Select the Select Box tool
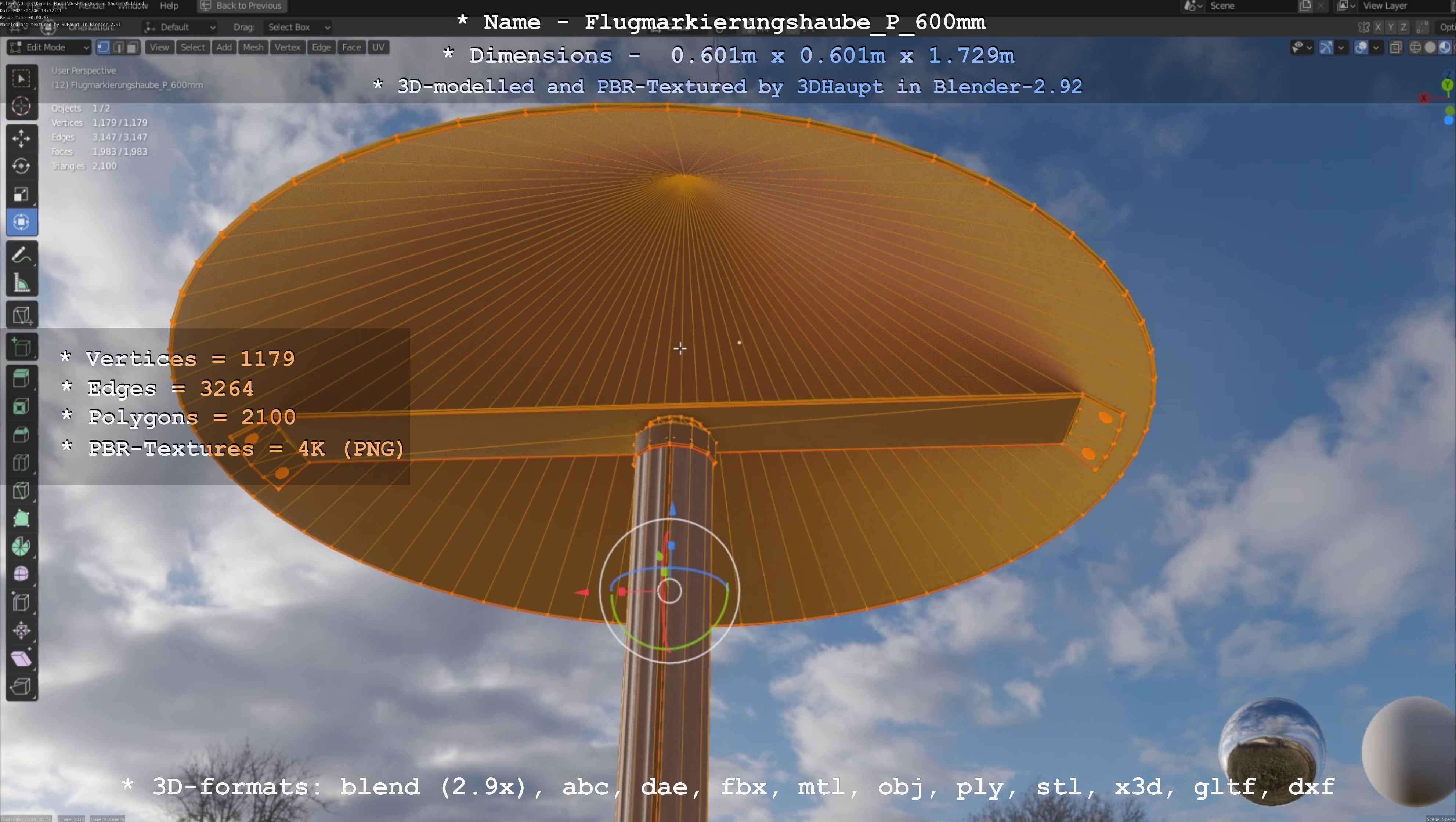This screenshot has height=822, width=1456. coord(21,79)
